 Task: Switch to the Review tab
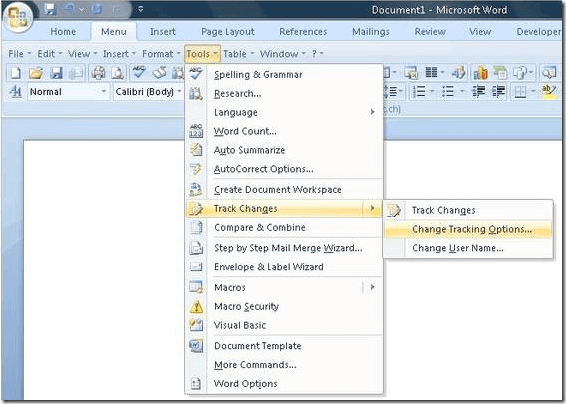click(430, 32)
